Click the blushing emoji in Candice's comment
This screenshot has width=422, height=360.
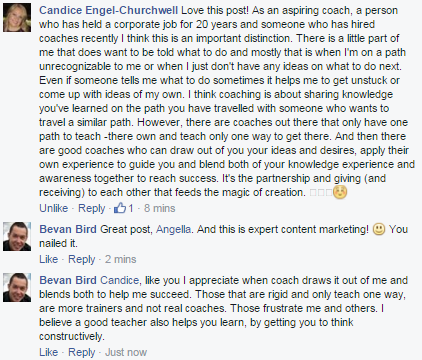[340, 192]
